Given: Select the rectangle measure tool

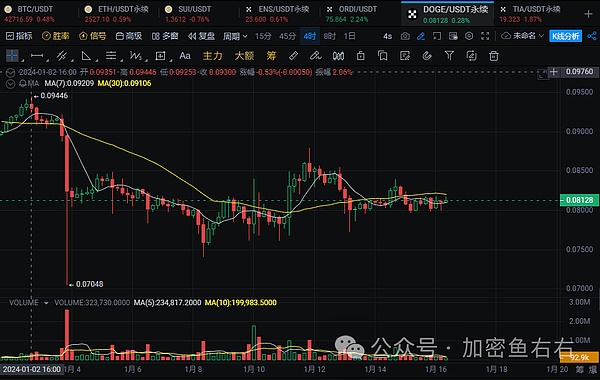Looking at the screenshot, I should [160, 56].
